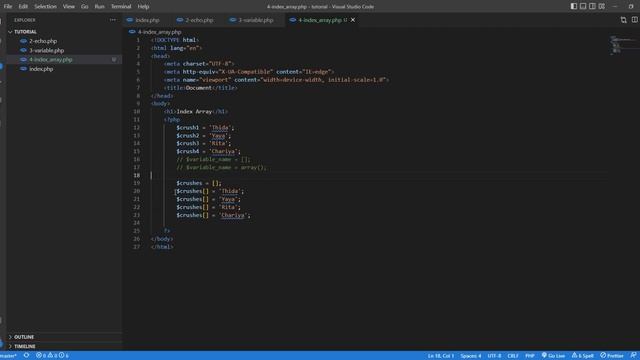
Task: Change language mode via PHP status item
Action: tap(530, 356)
